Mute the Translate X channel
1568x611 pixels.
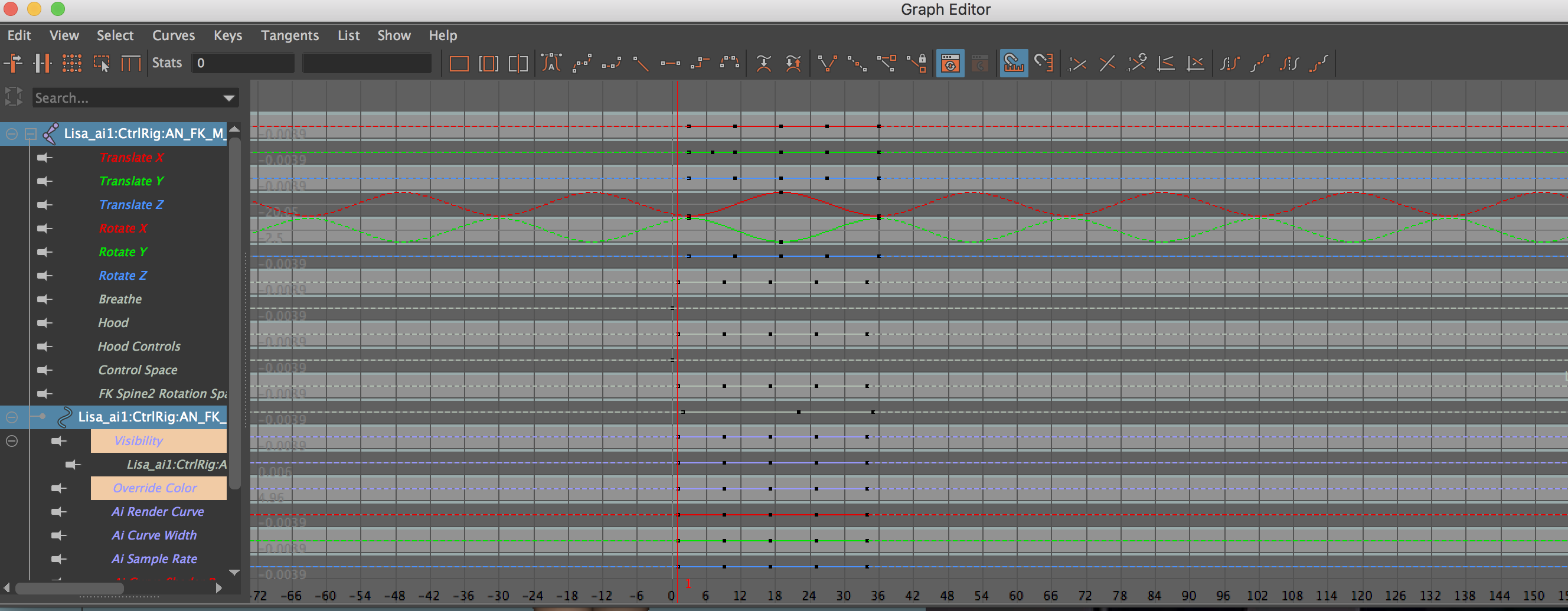coord(44,157)
